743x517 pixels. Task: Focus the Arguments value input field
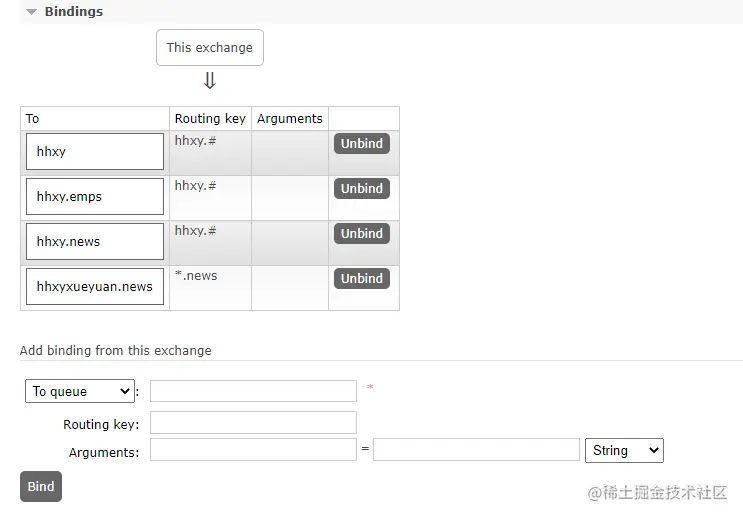tap(476, 449)
